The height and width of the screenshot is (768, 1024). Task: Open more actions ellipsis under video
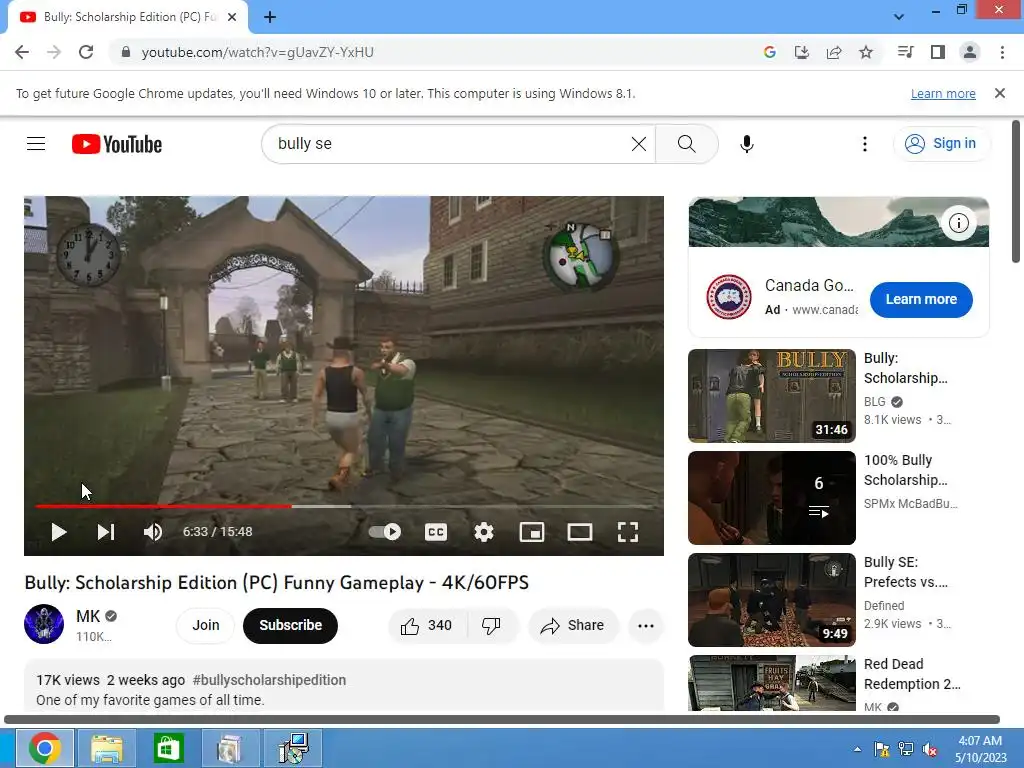[x=646, y=626]
